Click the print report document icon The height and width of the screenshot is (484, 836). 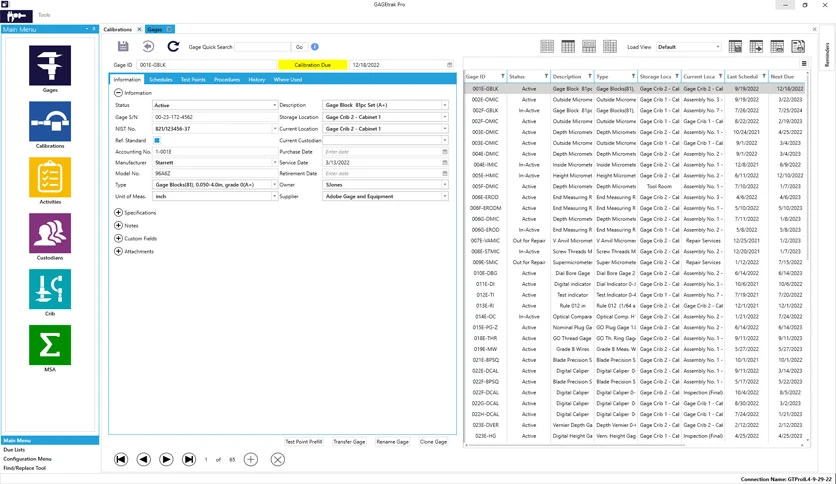[x=798, y=46]
